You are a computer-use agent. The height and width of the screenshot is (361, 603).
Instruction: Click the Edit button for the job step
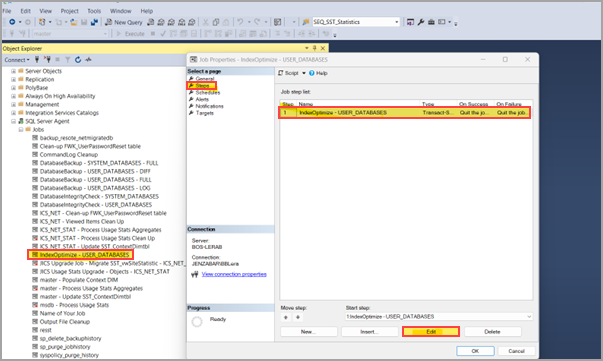click(431, 331)
